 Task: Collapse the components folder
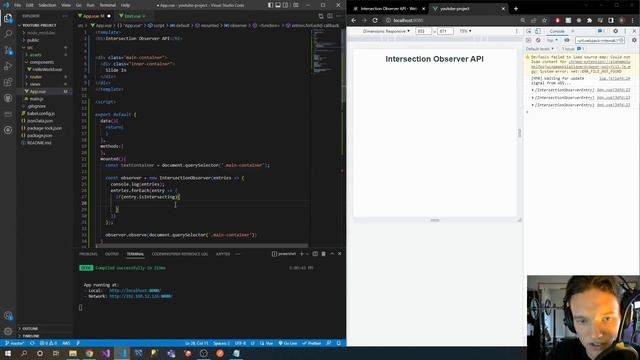coord(41,62)
